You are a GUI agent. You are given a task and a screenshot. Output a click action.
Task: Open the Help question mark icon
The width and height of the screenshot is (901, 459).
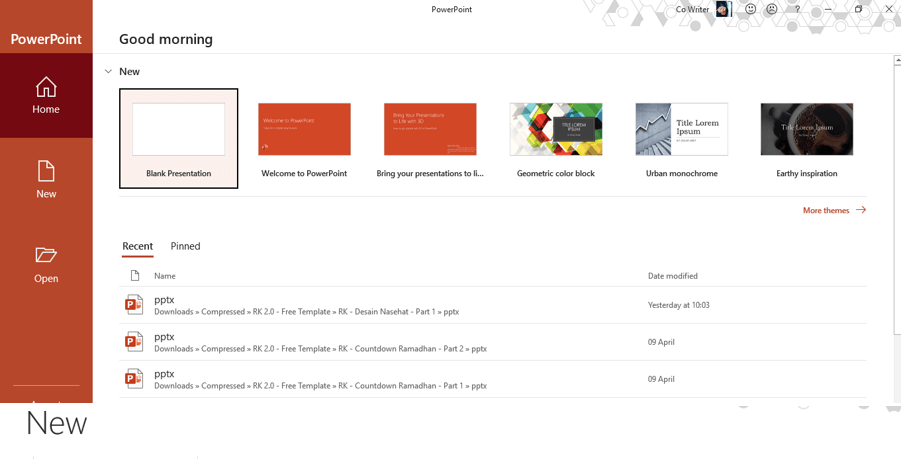click(798, 9)
